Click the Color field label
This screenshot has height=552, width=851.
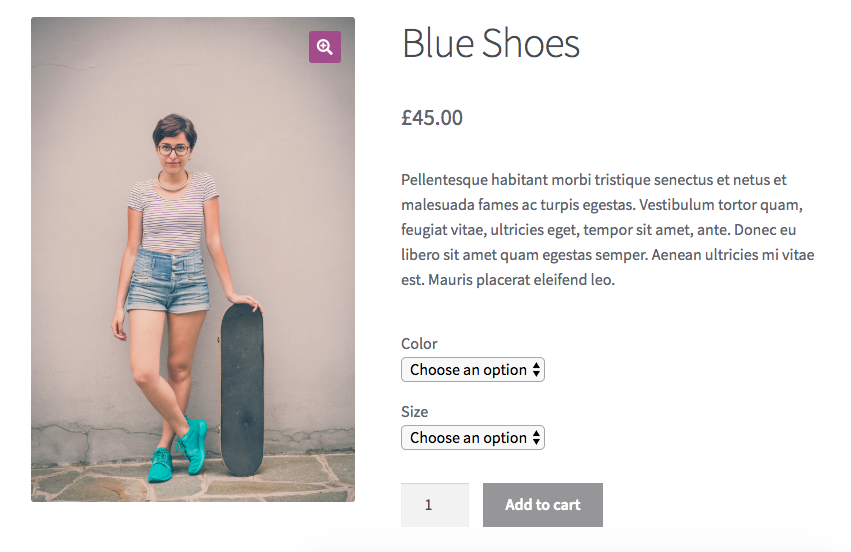coord(419,344)
